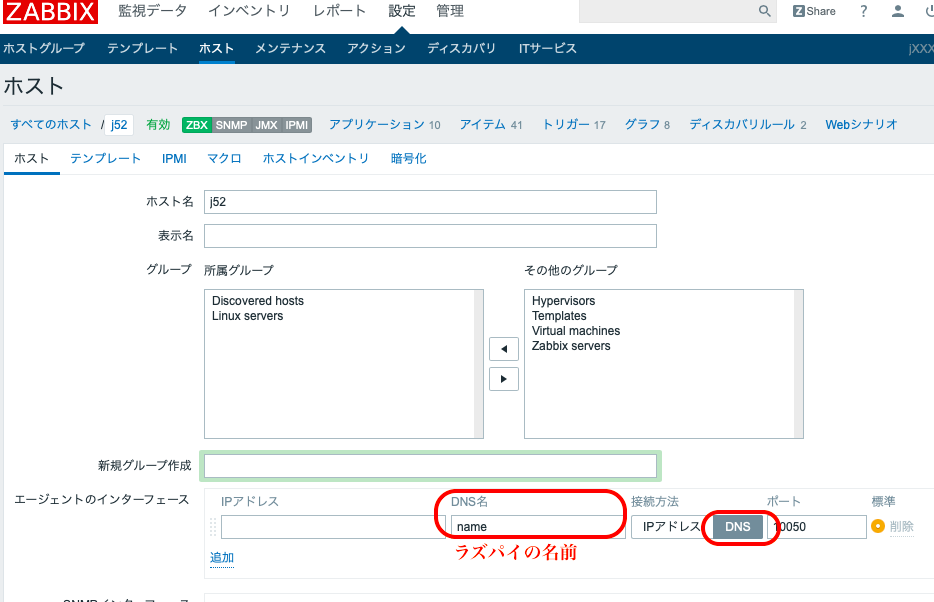Open the 監視データ menu
The height and width of the screenshot is (602, 934).
pos(152,11)
